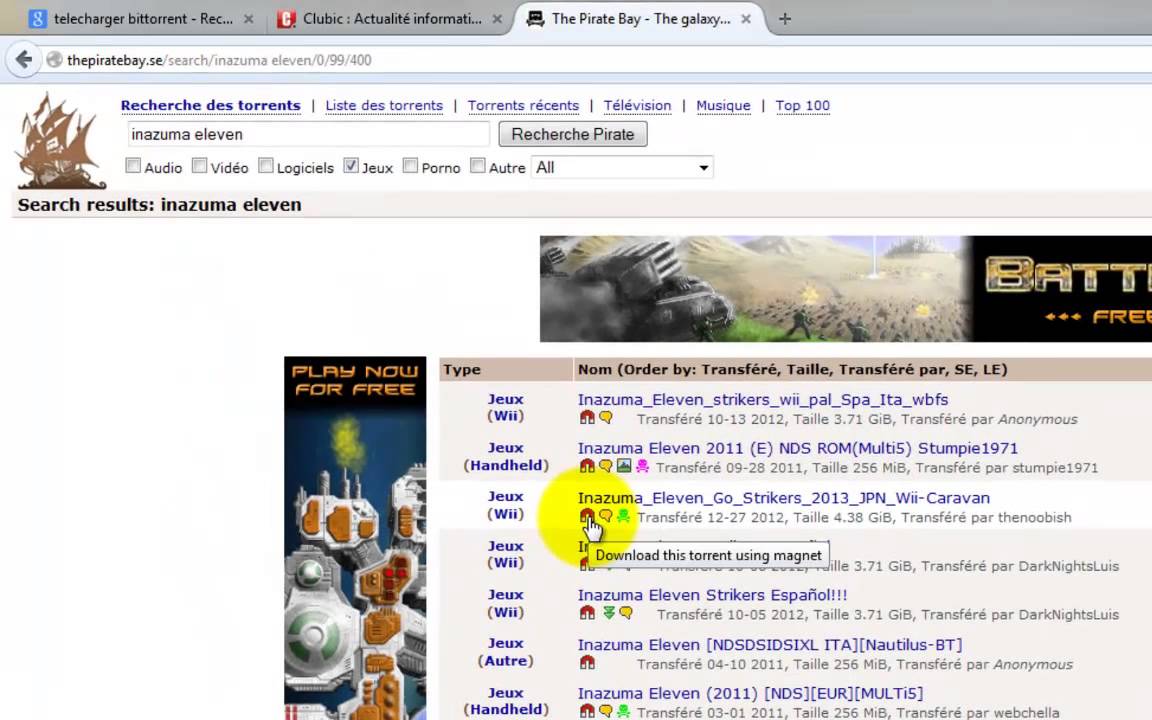1152x720 pixels.
Task: Click magnet icon under Inazuma_Eleven_strikers_wii_pal_Spa_Ita_wbfs
Action: tap(587, 418)
